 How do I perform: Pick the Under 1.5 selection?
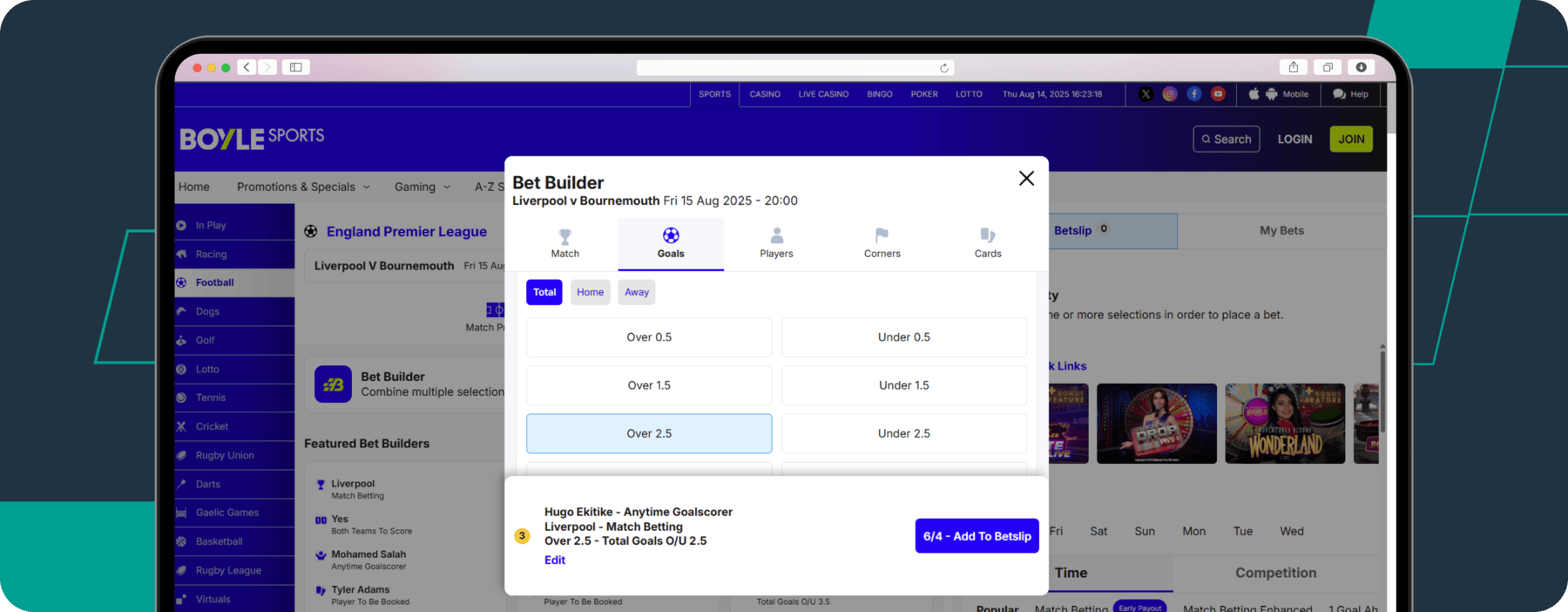904,385
